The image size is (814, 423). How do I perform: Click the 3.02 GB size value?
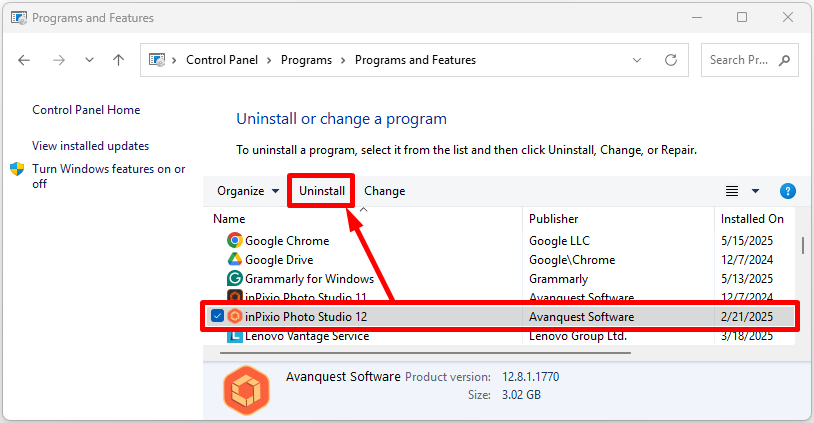[x=521, y=395]
